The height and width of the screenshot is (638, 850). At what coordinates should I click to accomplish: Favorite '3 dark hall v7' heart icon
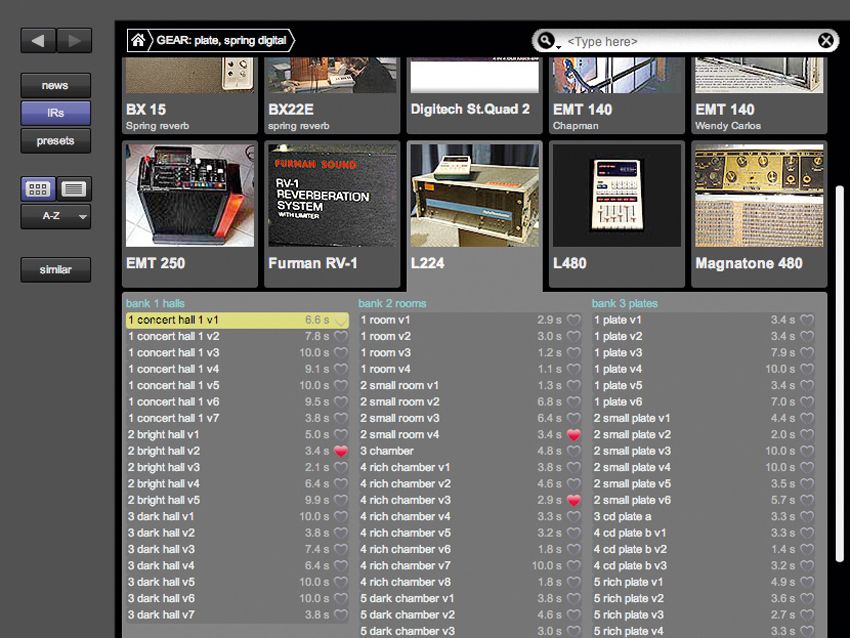[340, 615]
